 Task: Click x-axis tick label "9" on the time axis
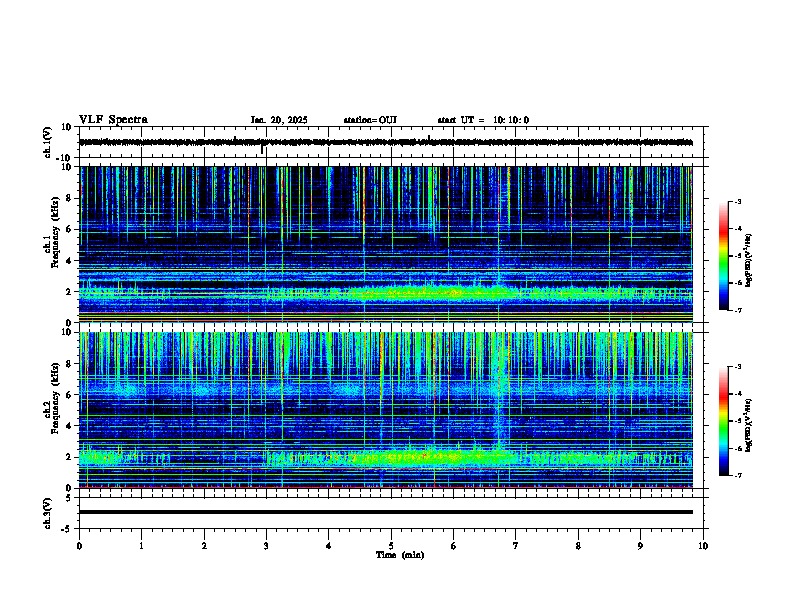(x=640, y=546)
